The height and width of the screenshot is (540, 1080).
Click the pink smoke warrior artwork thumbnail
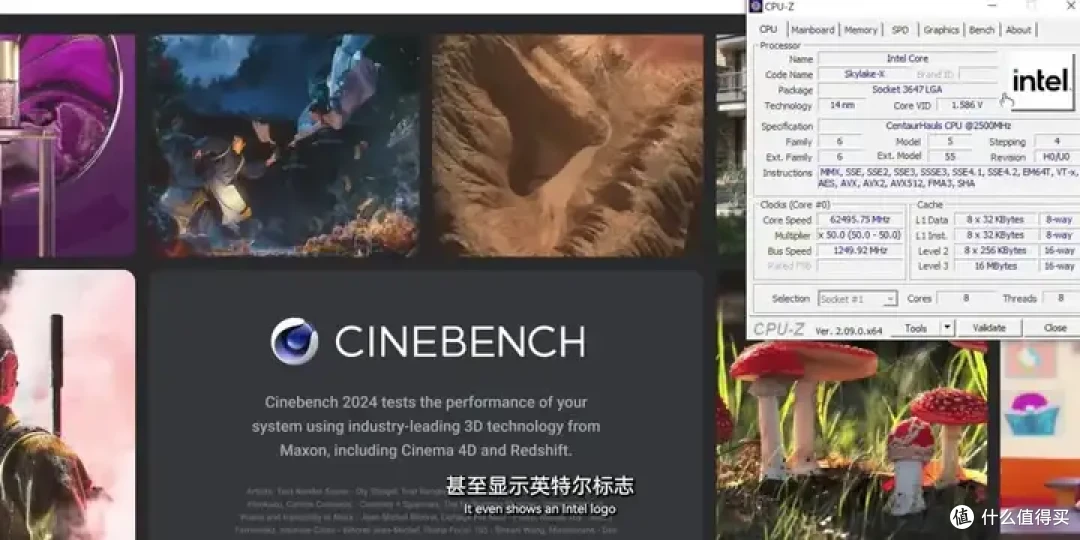pos(67,405)
